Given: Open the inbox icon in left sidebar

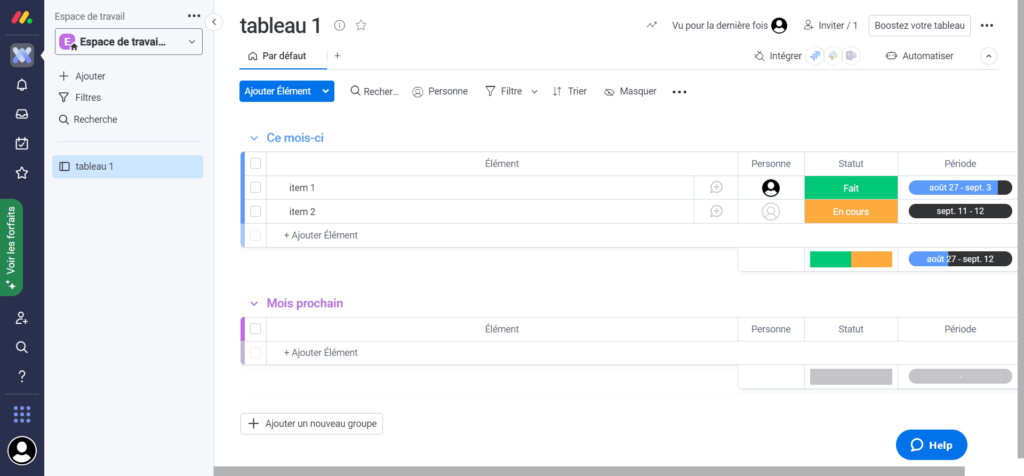Looking at the screenshot, I should 21,114.
